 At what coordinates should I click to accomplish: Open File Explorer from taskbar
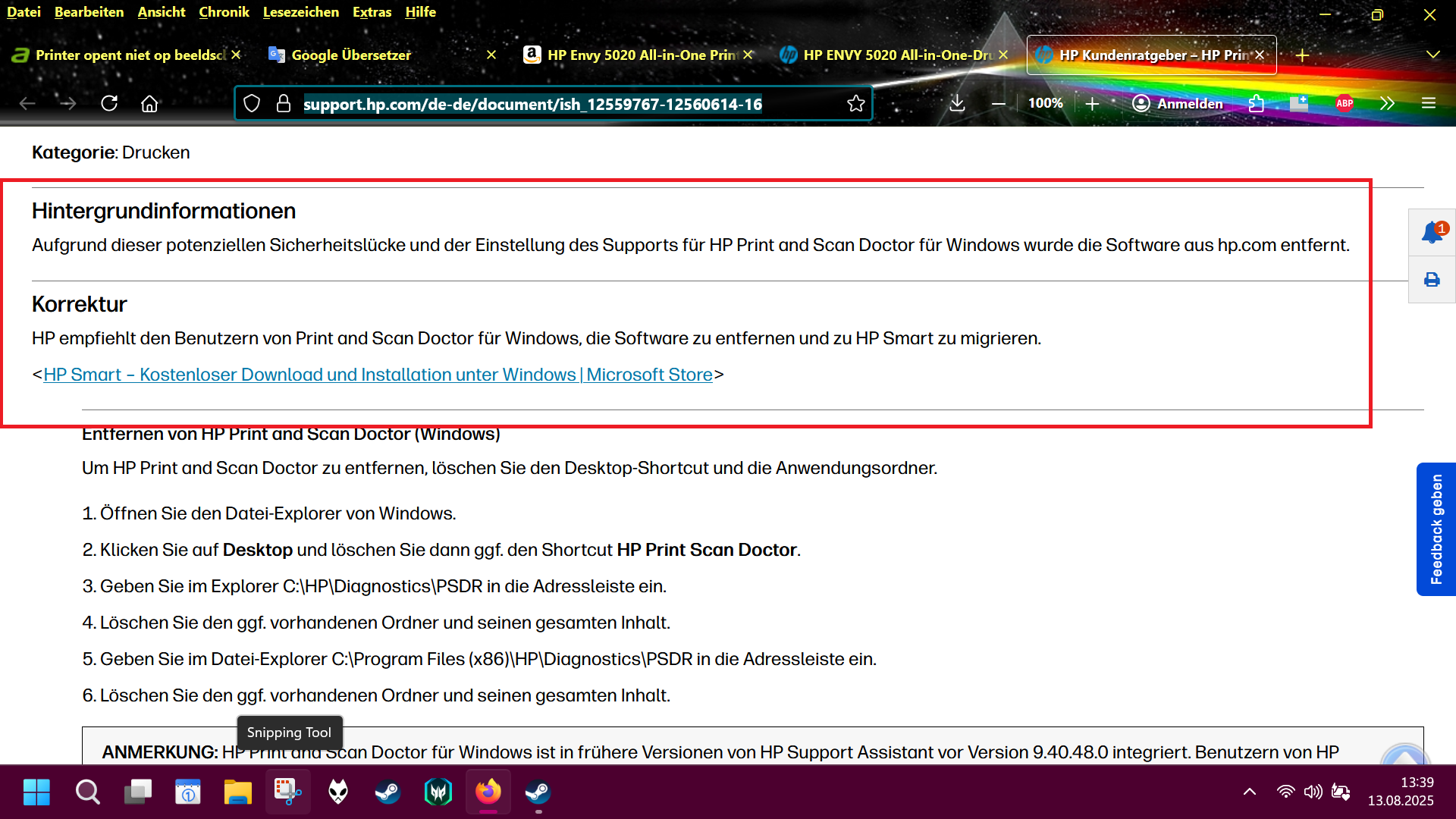pos(238,792)
